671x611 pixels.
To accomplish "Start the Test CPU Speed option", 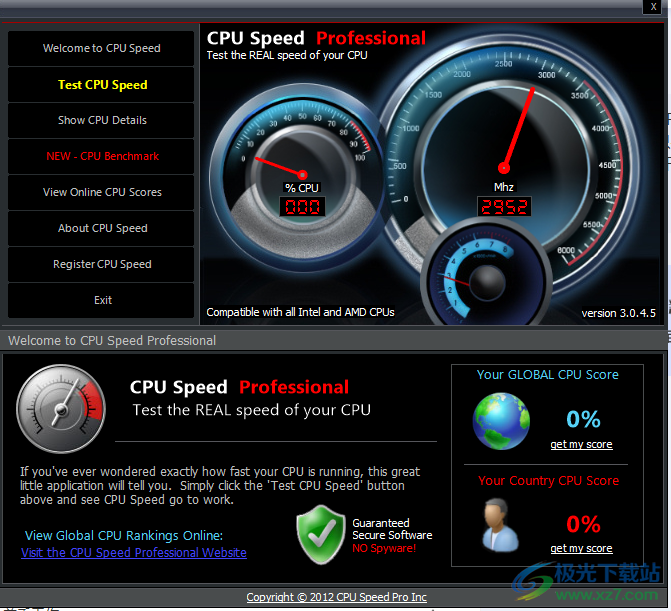I will pyautogui.click(x=101, y=85).
